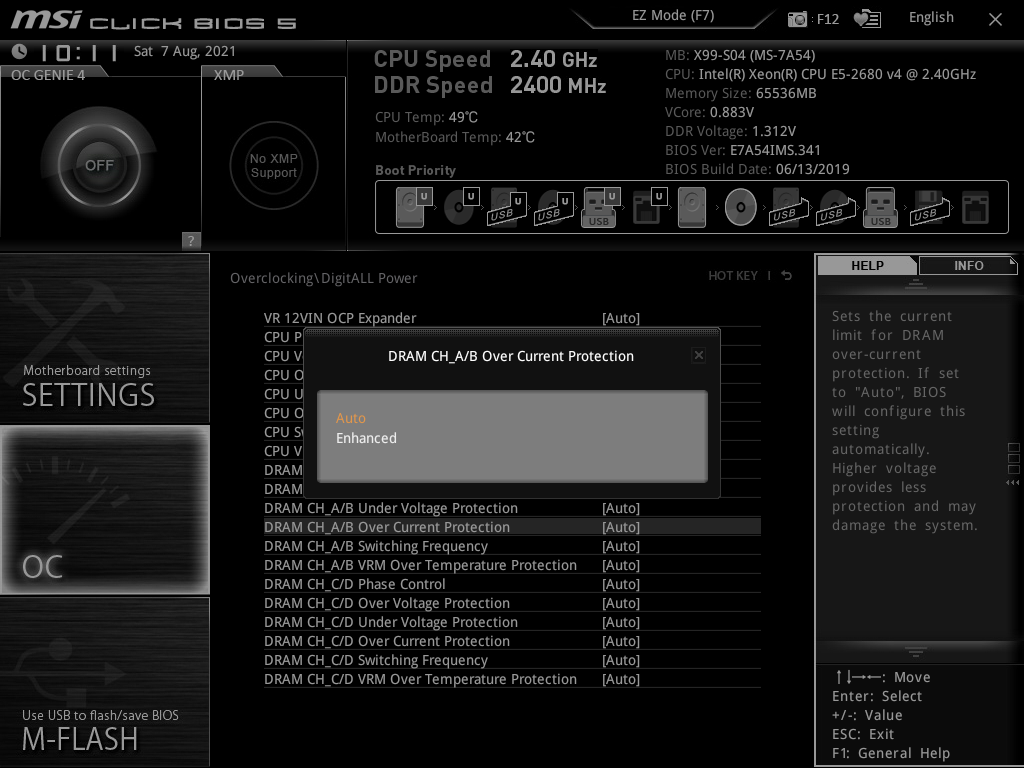Switch to the INFO tab
The height and width of the screenshot is (768, 1024).
coord(968,265)
